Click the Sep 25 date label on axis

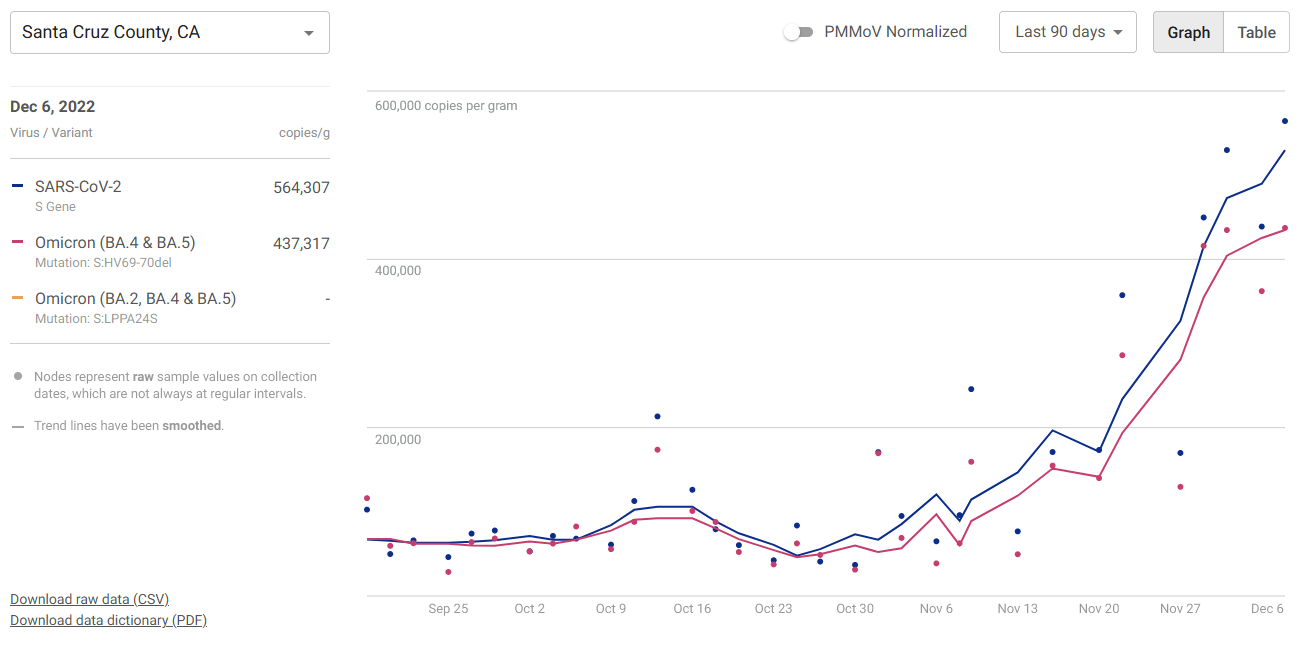click(x=448, y=608)
